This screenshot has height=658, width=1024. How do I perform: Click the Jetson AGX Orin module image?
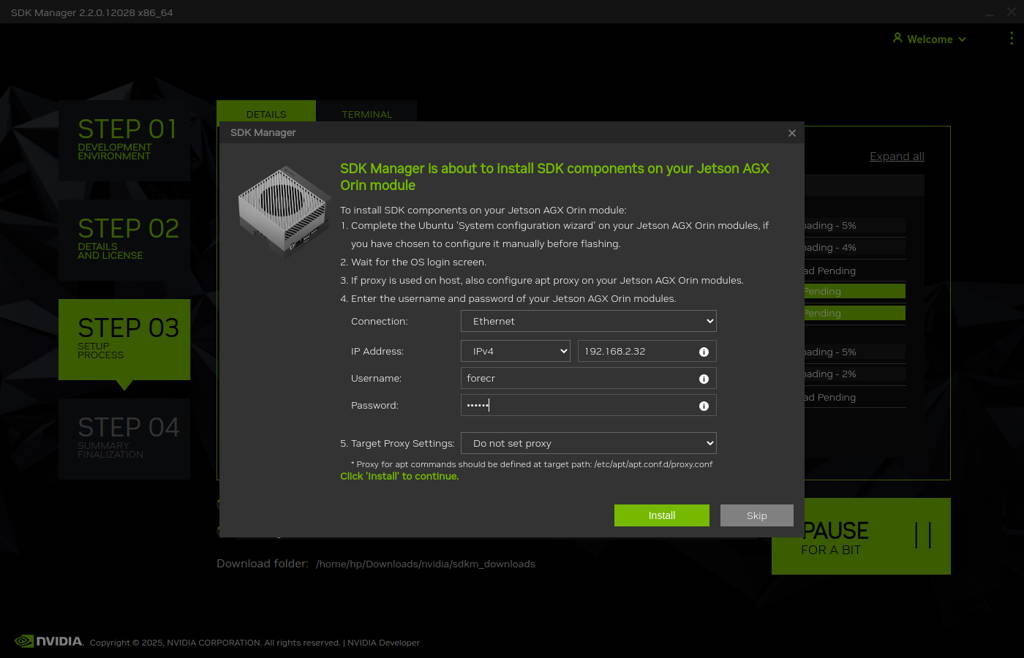click(x=282, y=209)
